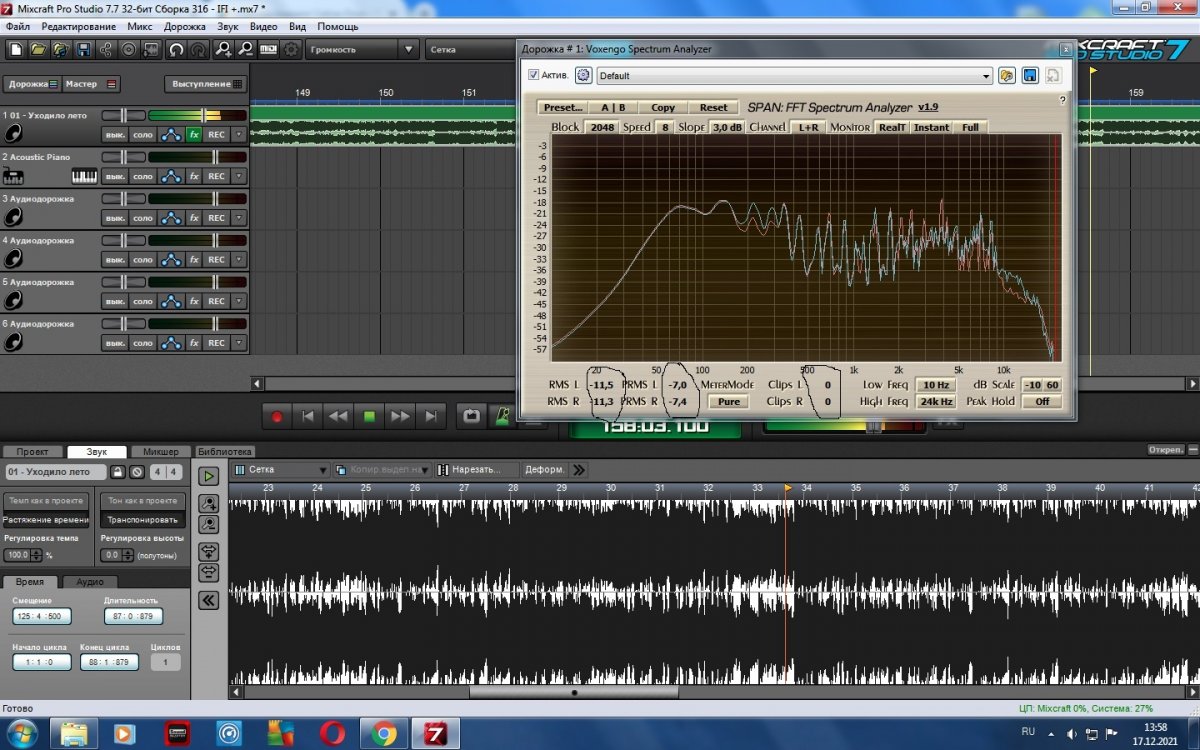Click the save preset disk icon in SPAN

click(1030, 75)
